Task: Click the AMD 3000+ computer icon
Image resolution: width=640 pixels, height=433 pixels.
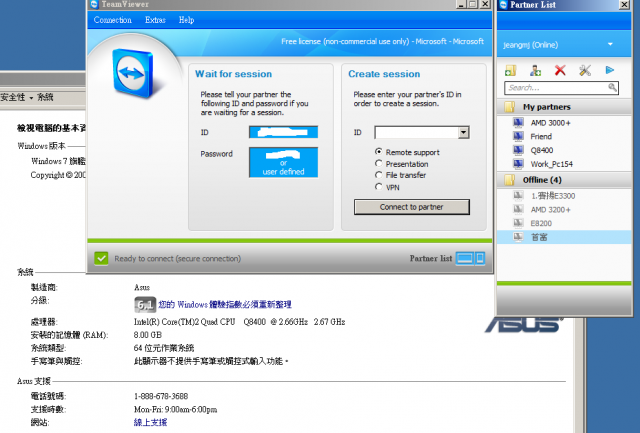Action: point(518,122)
